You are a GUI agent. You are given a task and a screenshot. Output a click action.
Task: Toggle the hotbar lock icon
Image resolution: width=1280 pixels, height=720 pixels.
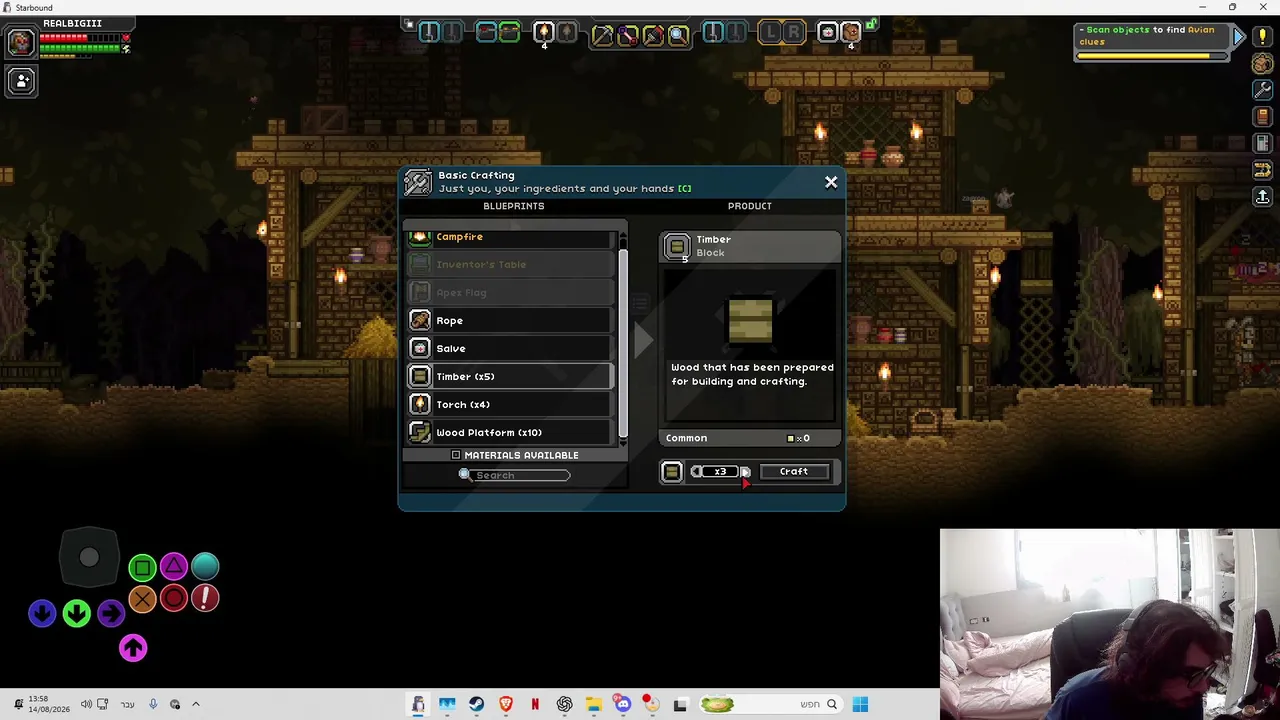pyautogui.click(x=872, y=24)
